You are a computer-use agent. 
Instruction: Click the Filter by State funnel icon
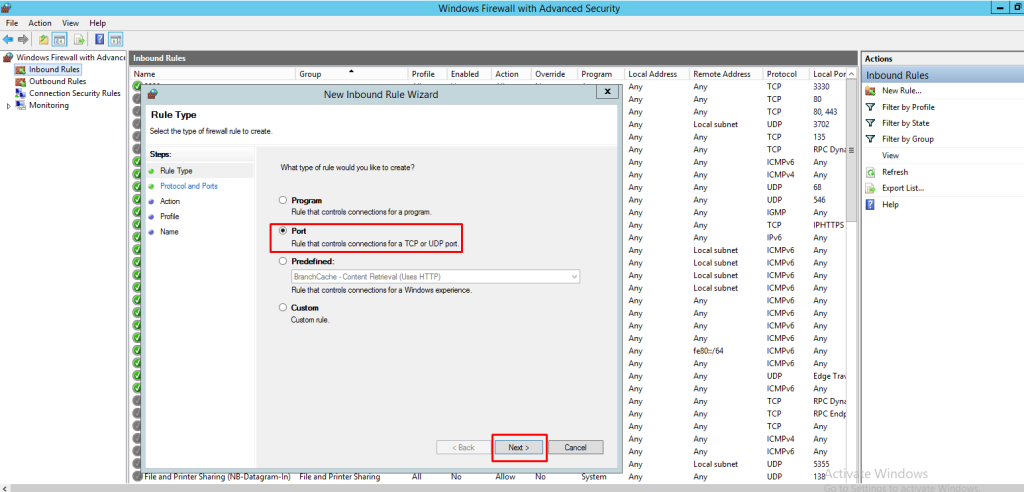click(870, 123)
